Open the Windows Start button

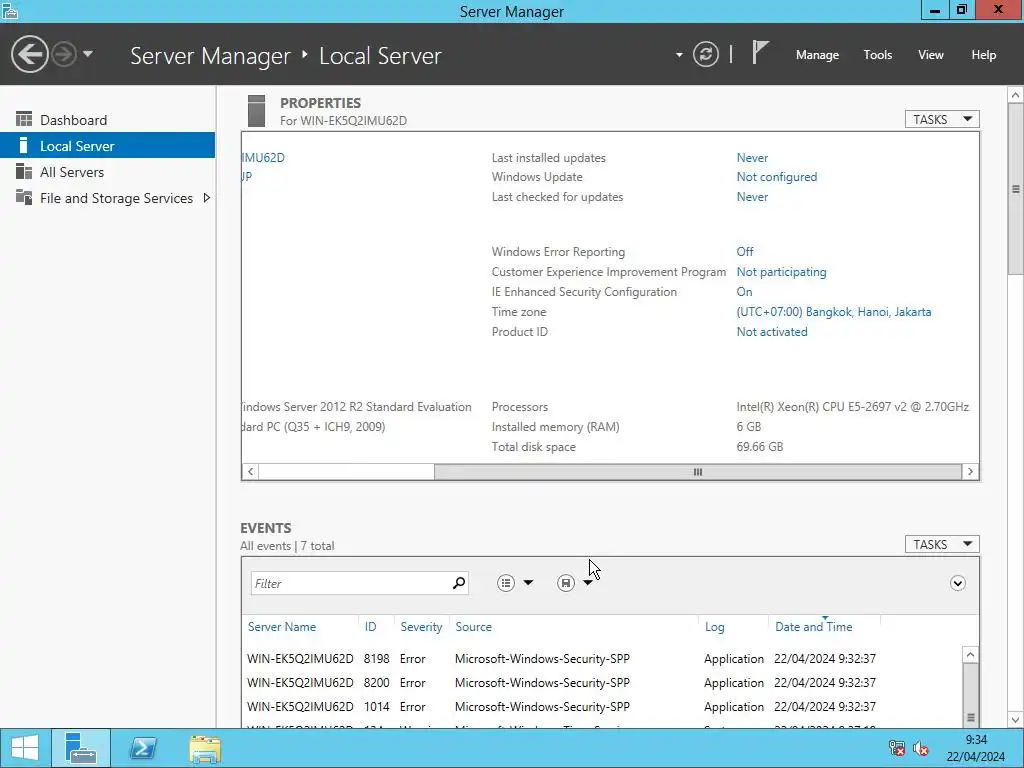pyautogui.click(x=25, y=748)
